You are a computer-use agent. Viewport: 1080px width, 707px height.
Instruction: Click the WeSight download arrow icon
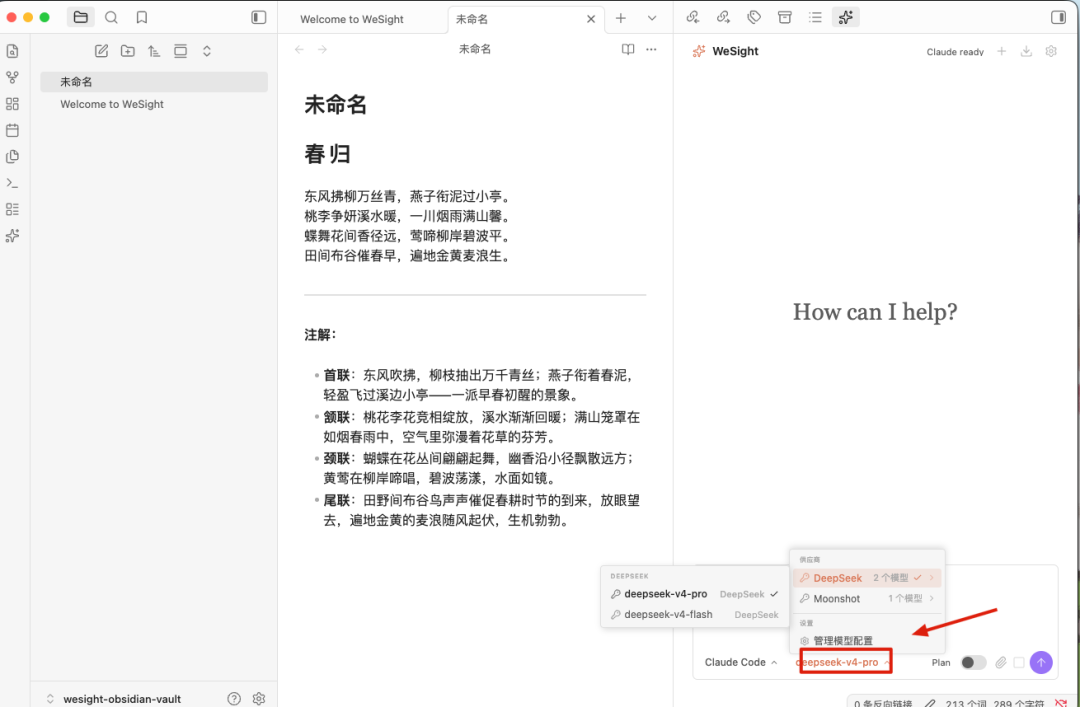[1026, 51]
